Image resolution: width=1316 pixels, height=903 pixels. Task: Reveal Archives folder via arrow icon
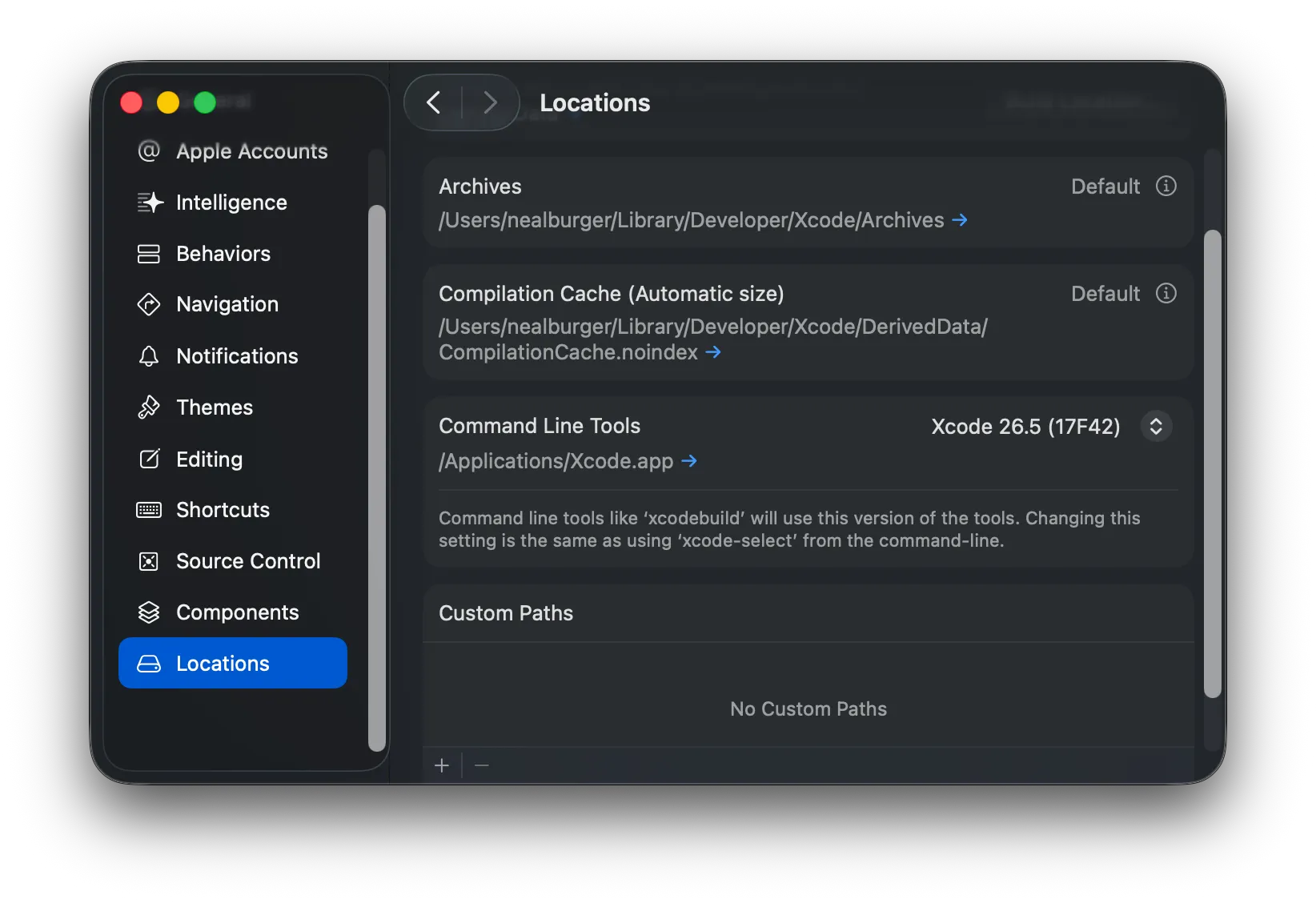(x=960, y=220)
